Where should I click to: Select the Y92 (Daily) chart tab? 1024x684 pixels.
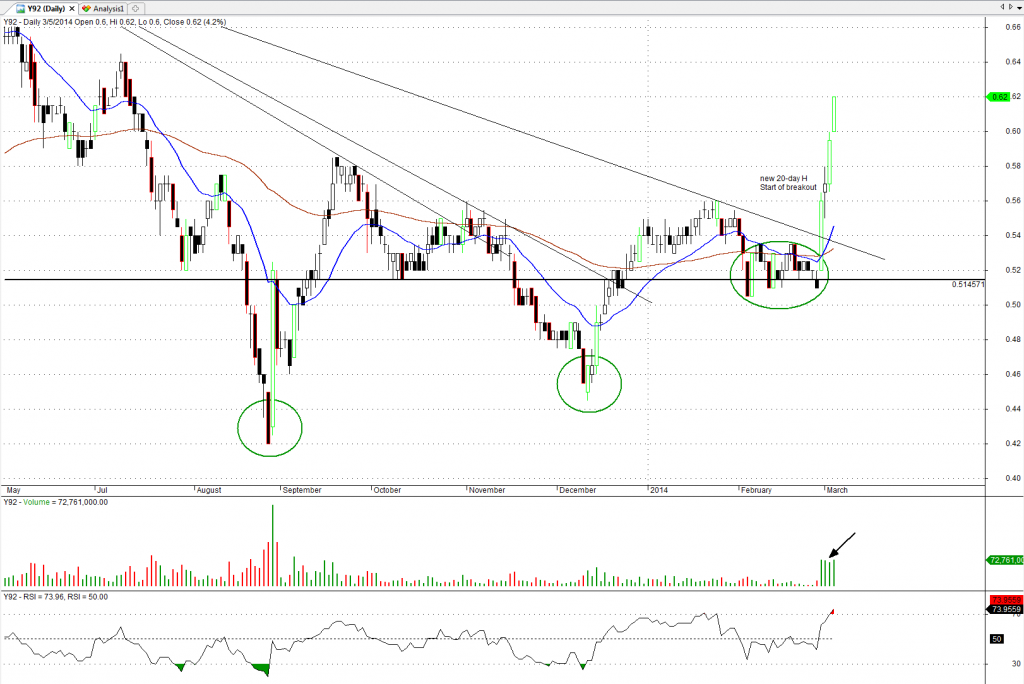45,7
